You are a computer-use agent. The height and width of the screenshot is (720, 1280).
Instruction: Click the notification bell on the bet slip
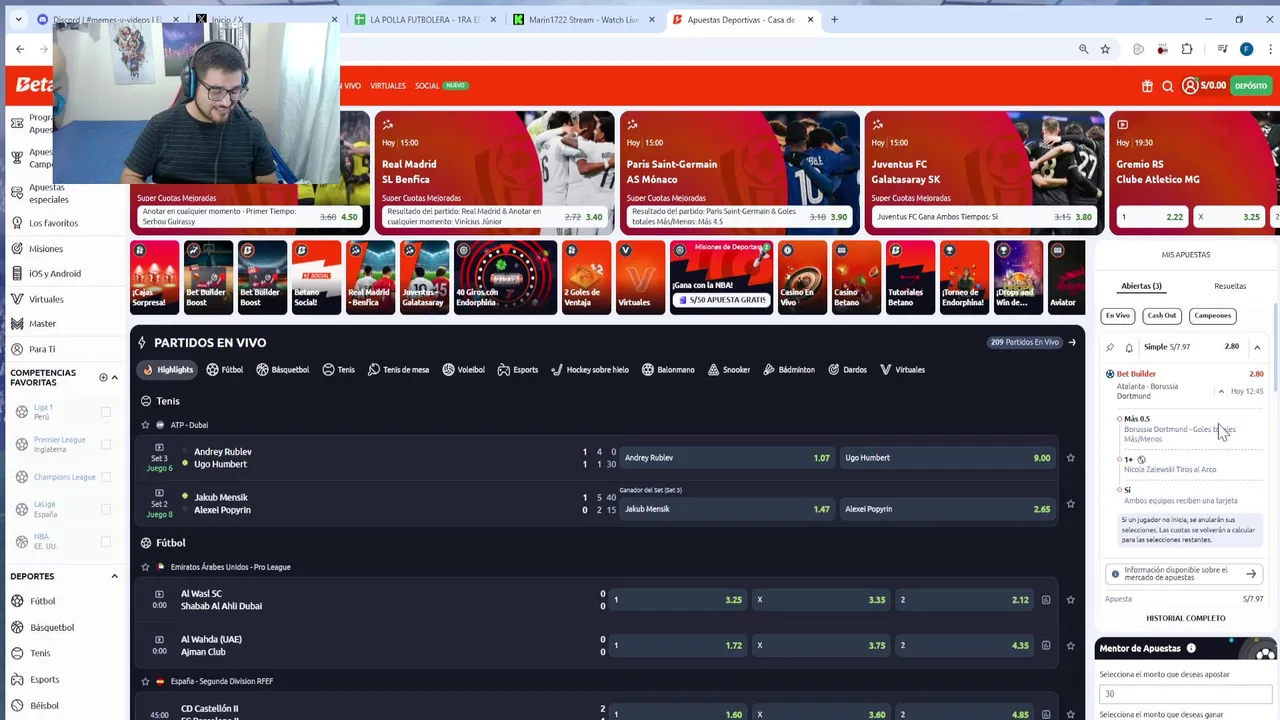pos(1129,347)
